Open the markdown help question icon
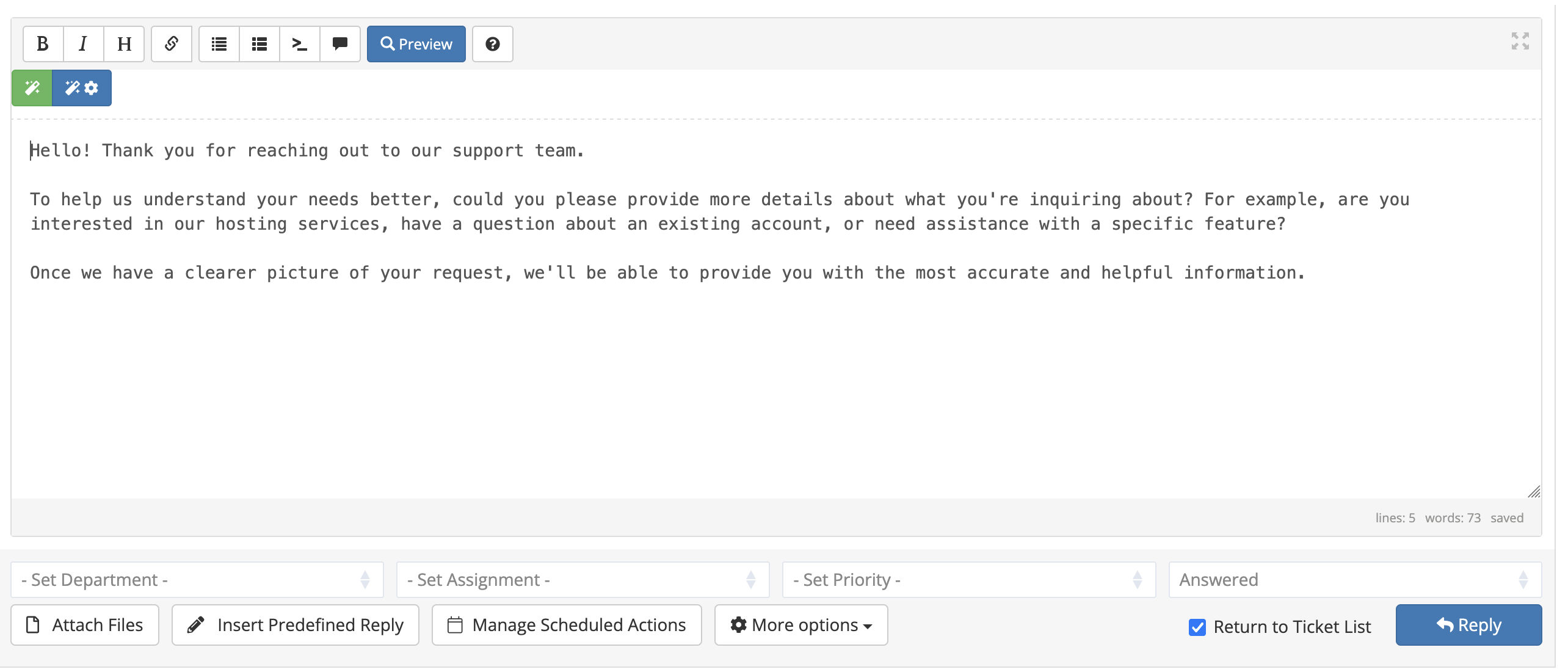This screenshot has width=1568, height=672. click(x=492, y=44)
